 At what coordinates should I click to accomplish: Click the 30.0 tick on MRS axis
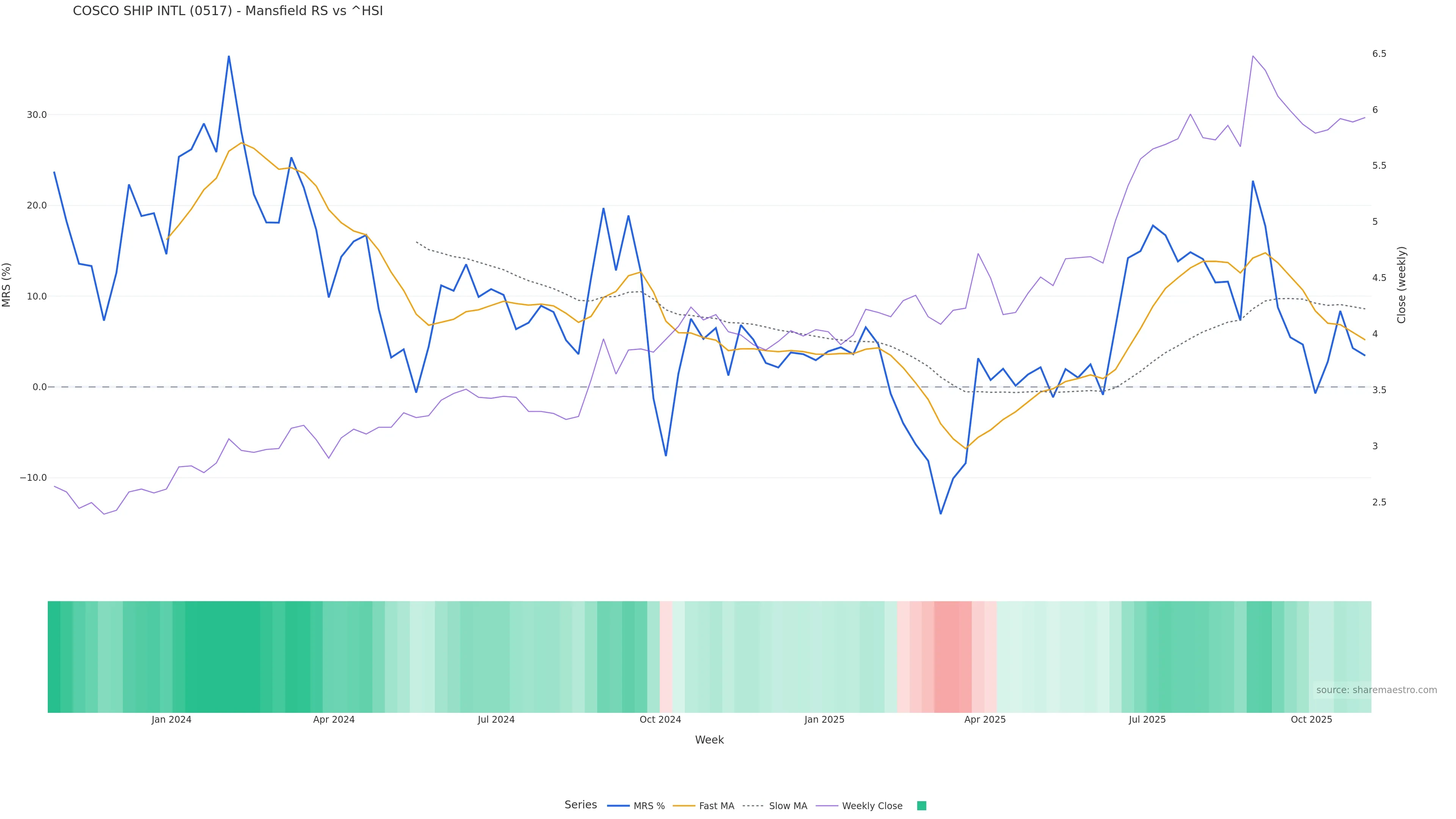[x=37, y=115]
